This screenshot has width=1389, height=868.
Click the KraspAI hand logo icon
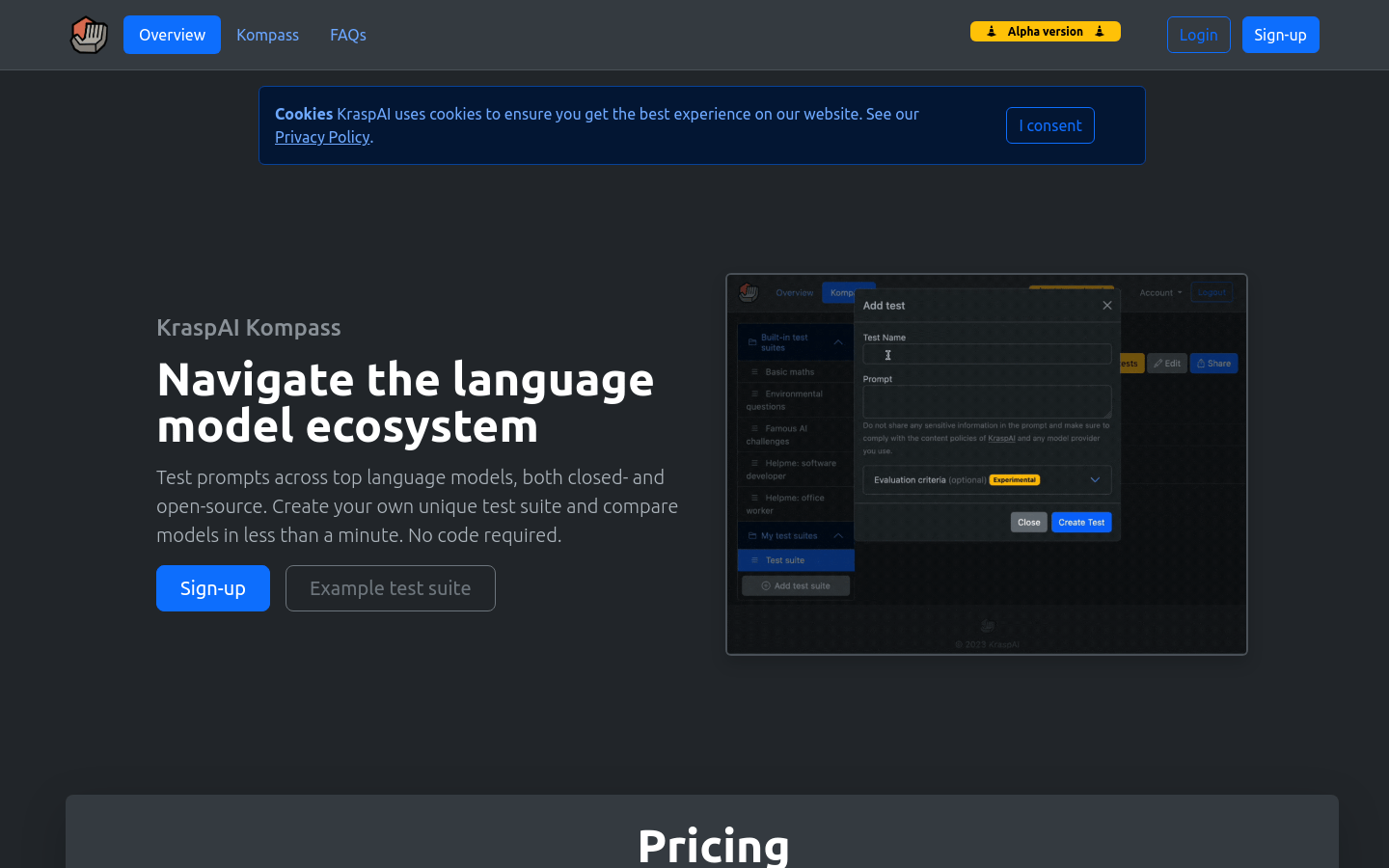tap(89, 35)
